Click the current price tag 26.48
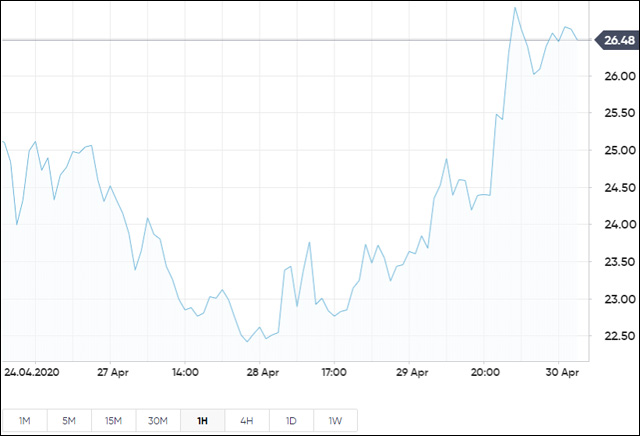The width and height of the screenshot is (640, 436). (615, 41)
